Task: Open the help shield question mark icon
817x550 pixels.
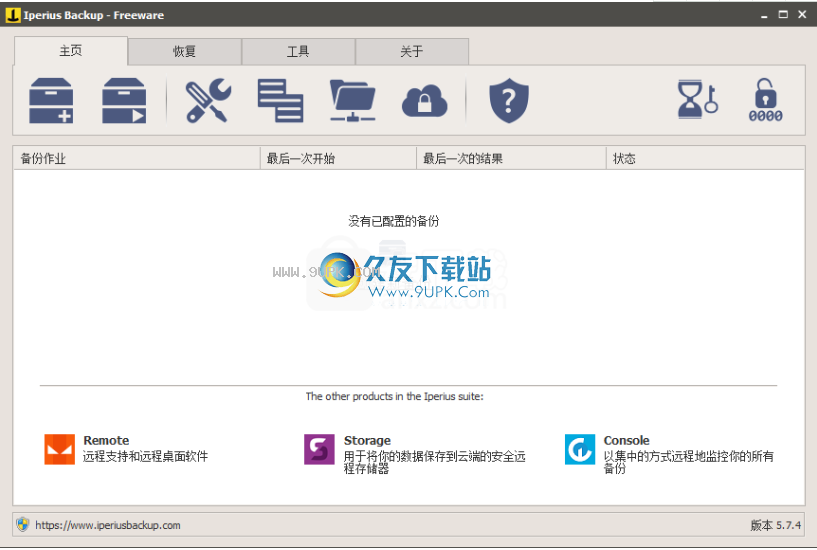Action: 509,101
